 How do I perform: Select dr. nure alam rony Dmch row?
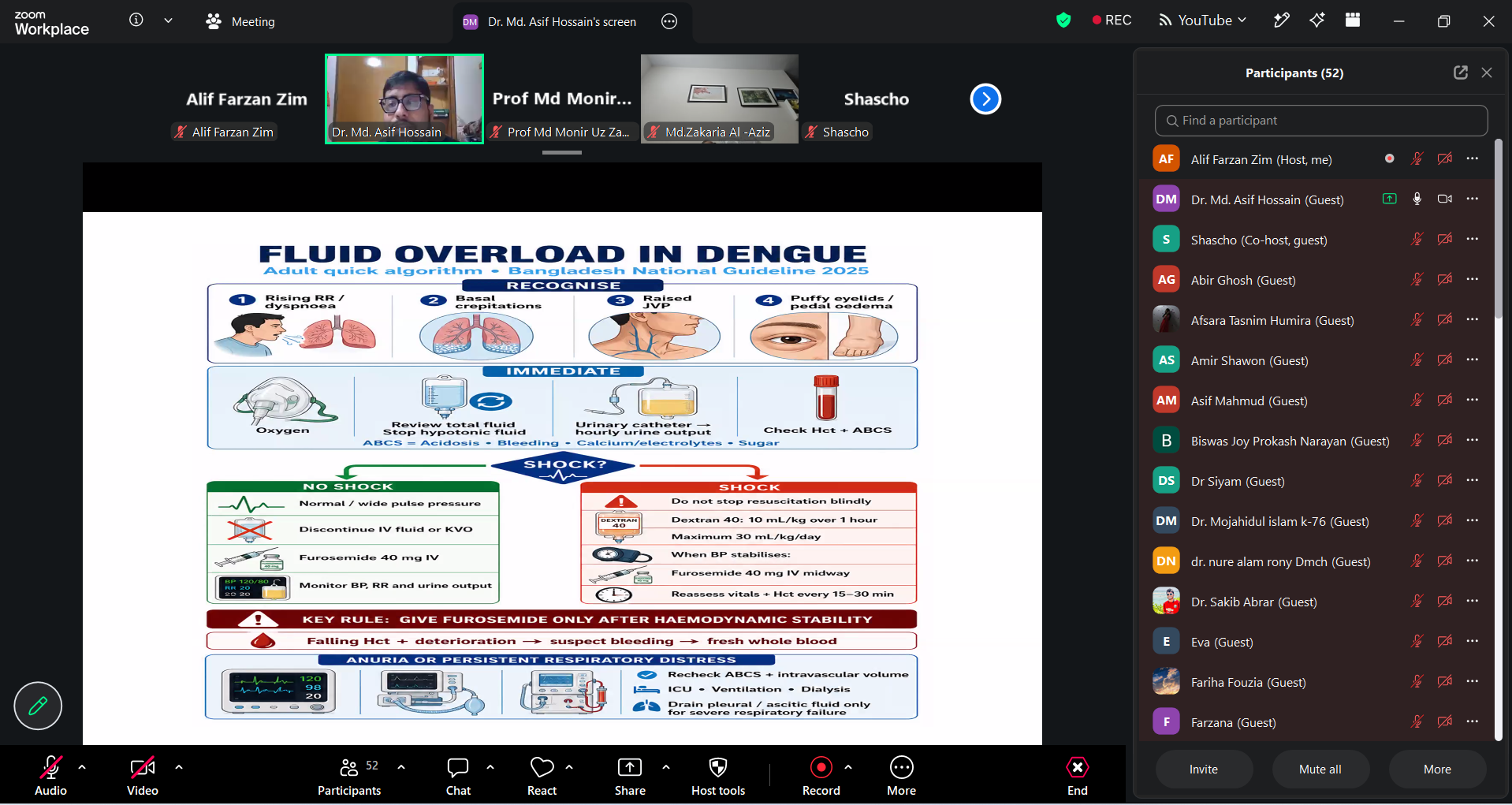[1316, 561]
